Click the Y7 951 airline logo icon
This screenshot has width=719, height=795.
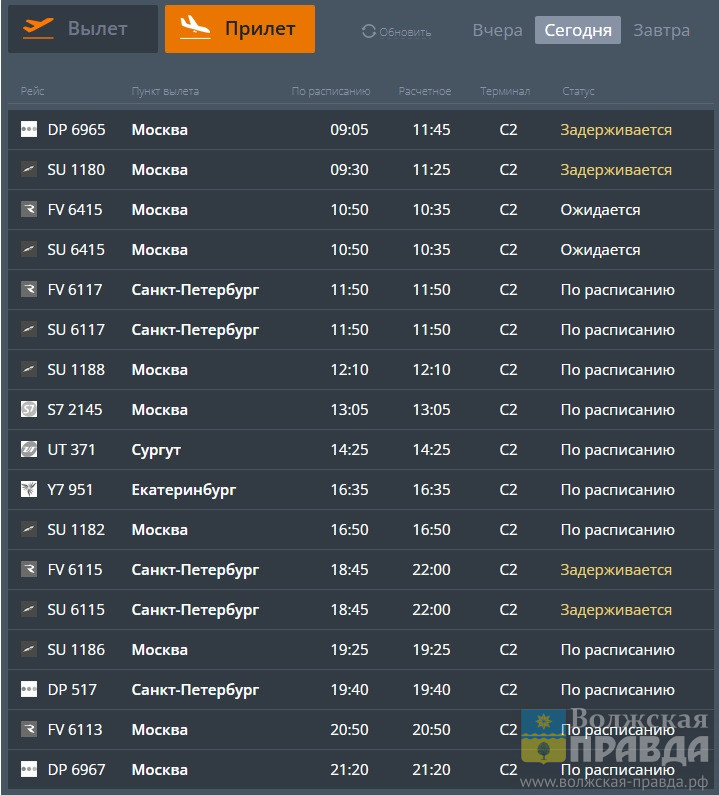[x=28, y=489]
